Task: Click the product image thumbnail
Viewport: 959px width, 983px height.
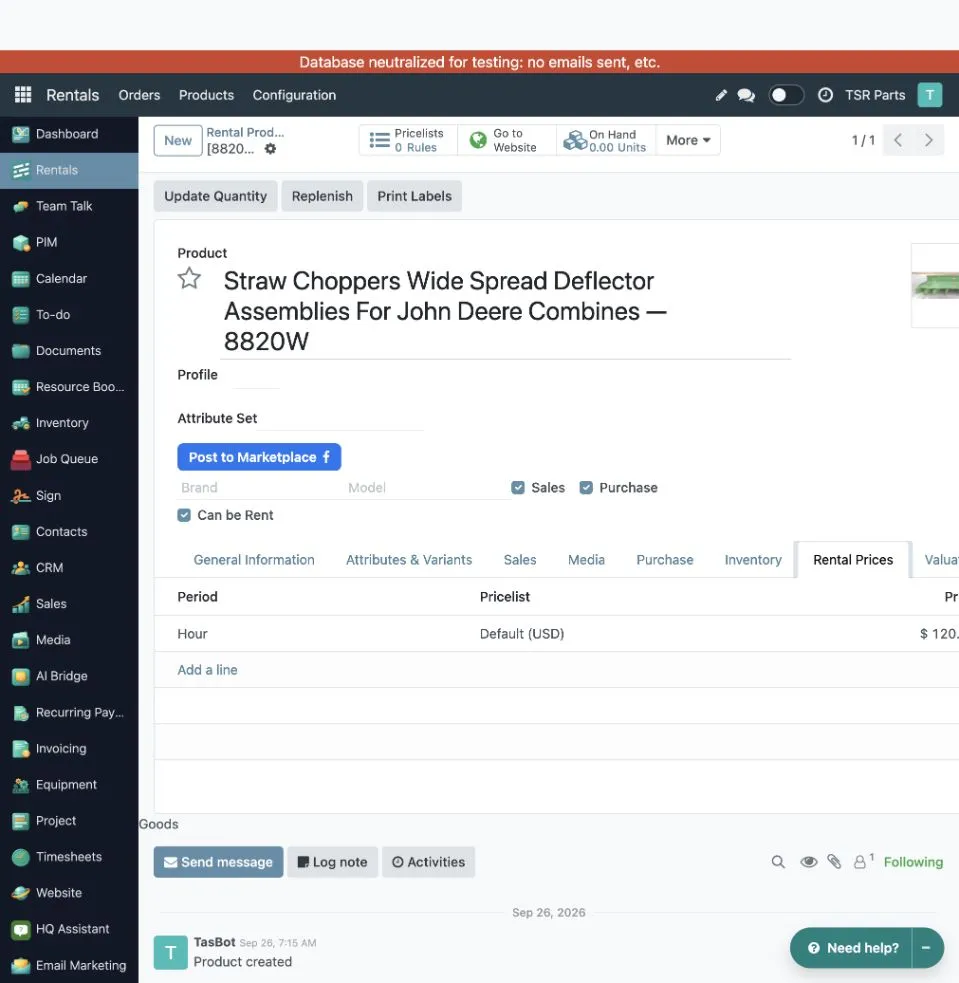Action: pyautogui.click(x=935, y=286)
